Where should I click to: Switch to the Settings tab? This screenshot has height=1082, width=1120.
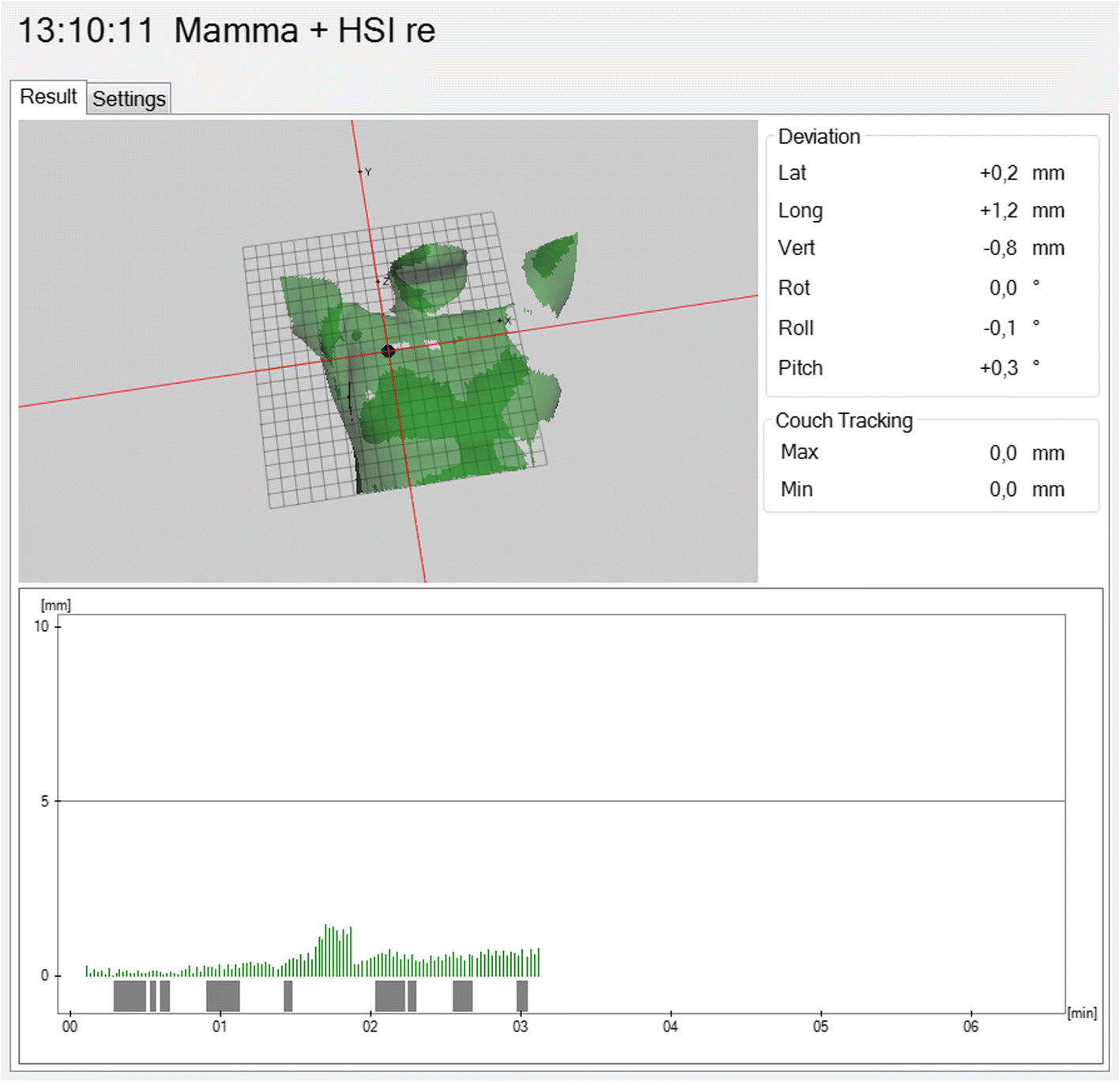[x=129, y=99]
